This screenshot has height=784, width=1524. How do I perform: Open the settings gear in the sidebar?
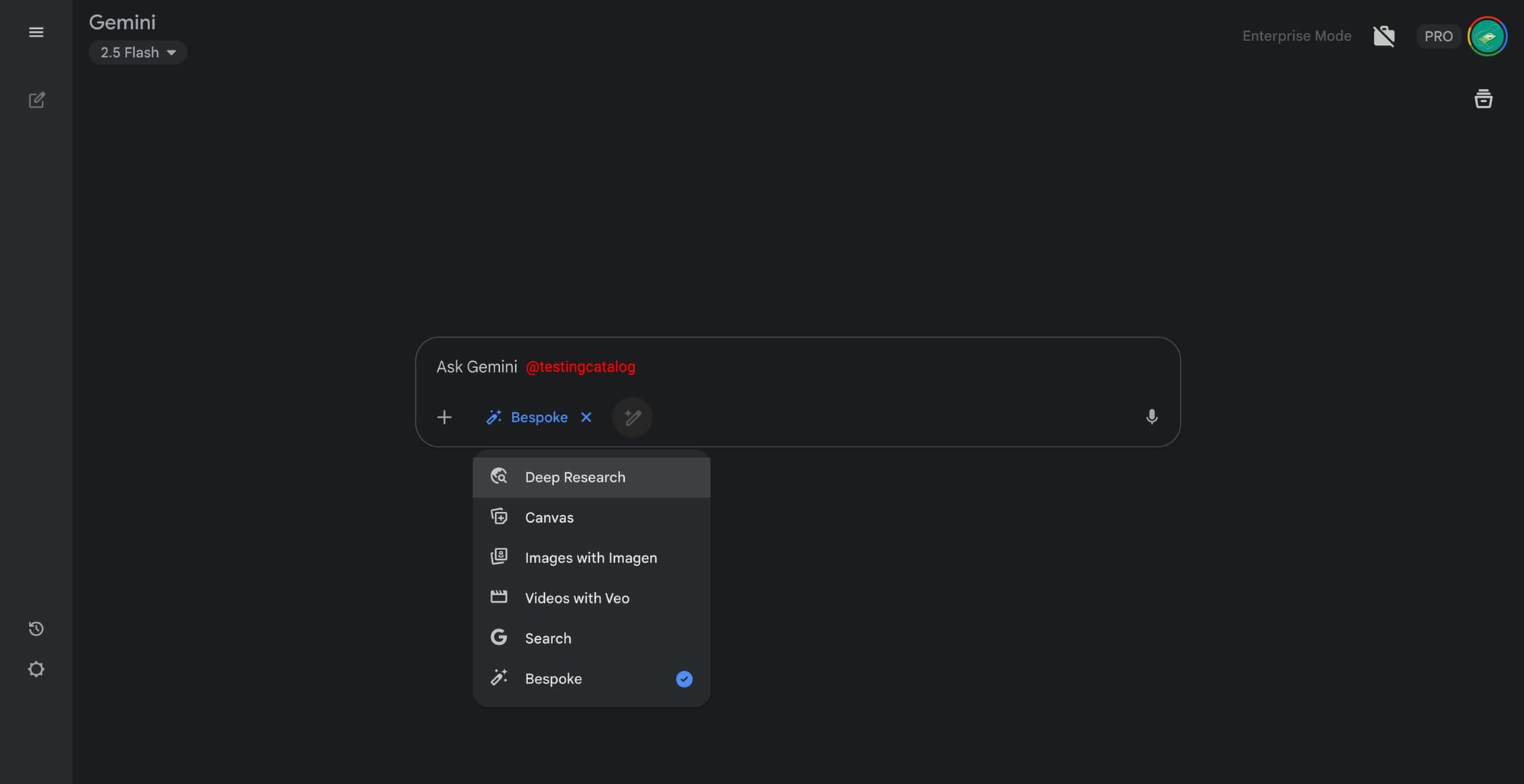tap(36, 669)
